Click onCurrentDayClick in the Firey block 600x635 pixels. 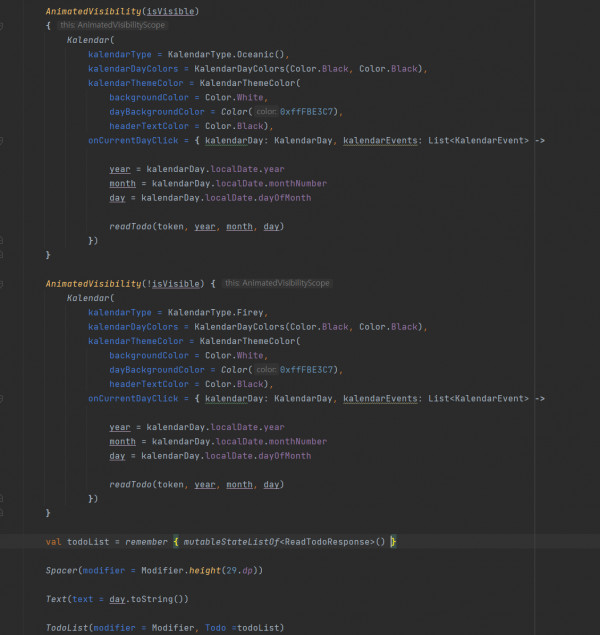click(133, 398)
